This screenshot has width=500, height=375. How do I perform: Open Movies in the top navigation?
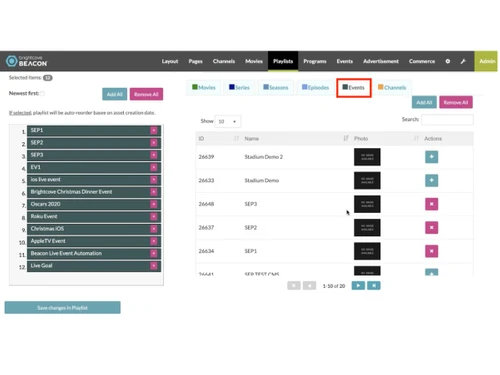[254, 61]
